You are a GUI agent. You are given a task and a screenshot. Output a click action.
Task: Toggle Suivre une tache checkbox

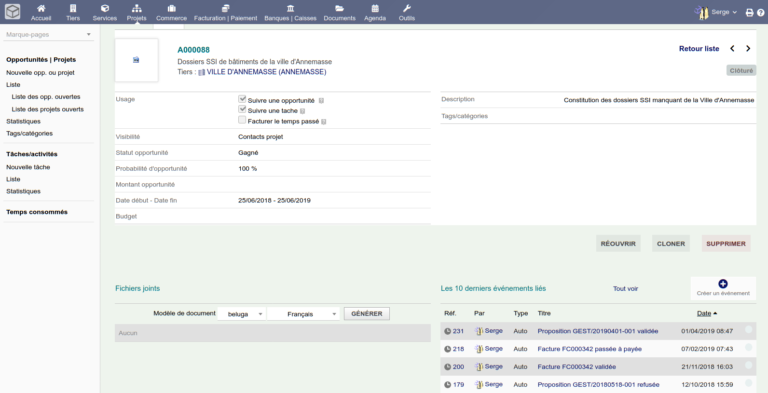pos(242,109)
